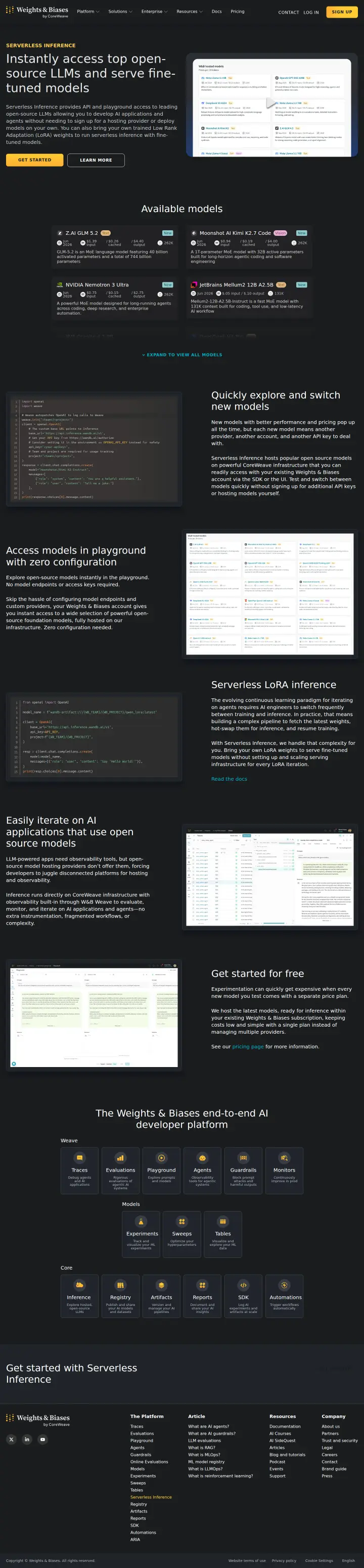Open the Guardrails feature card

pos(243,1171)
